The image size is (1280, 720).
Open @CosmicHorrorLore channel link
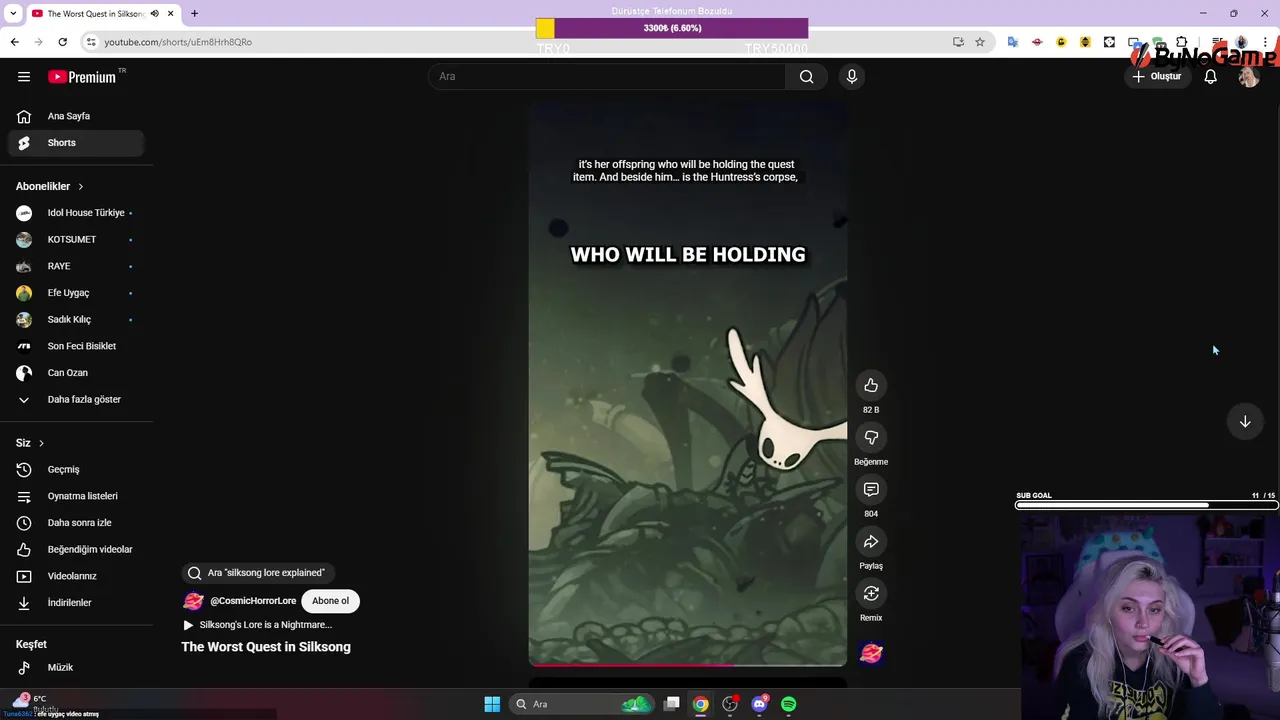click(253, 601)
